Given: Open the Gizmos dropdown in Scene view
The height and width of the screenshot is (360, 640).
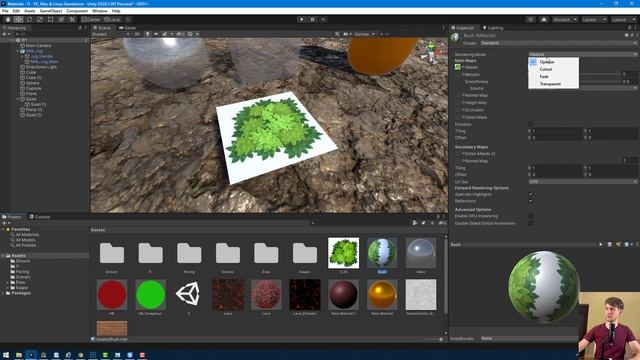Looking at the screenshot, I should pyautogui.click(x=364, y=34).
